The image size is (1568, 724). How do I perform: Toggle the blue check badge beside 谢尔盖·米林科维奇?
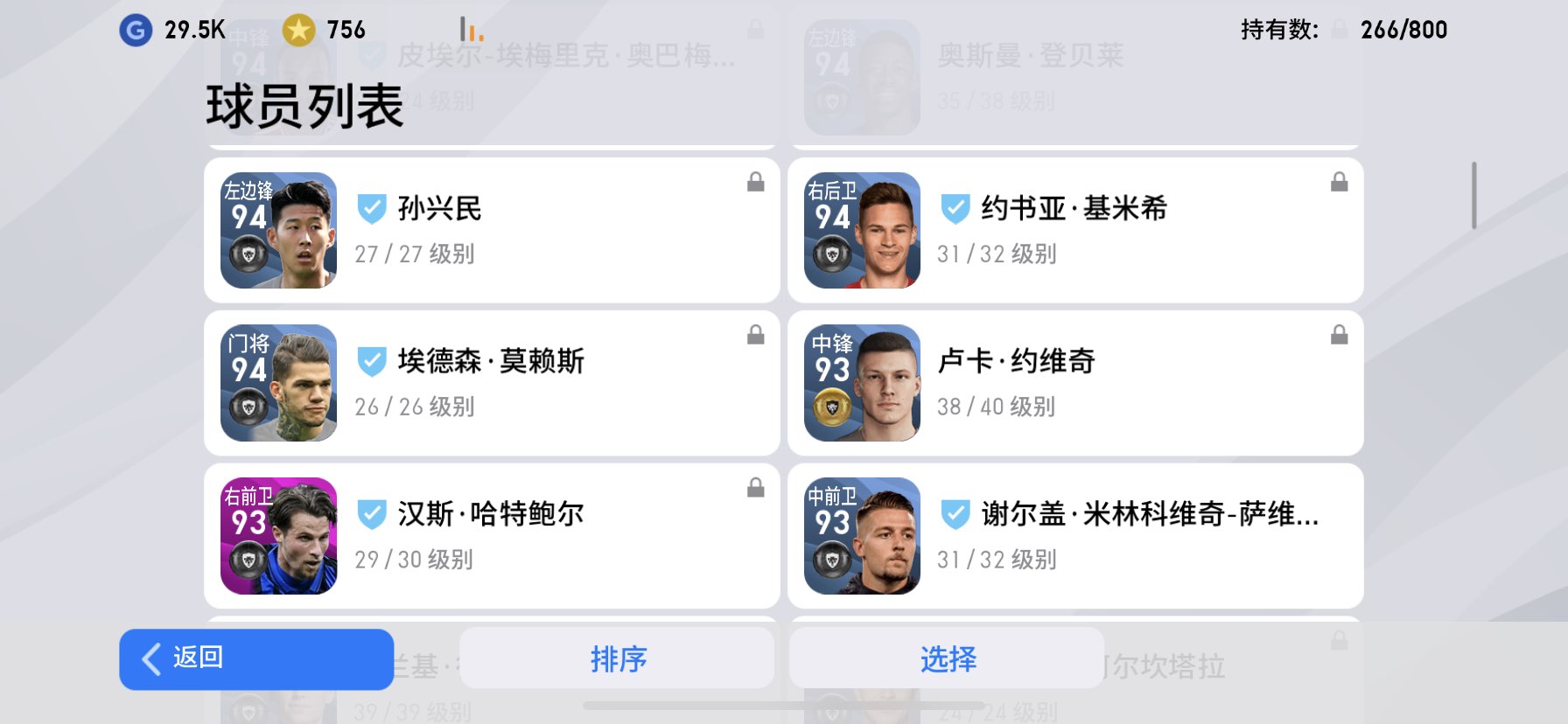point(955,515)
